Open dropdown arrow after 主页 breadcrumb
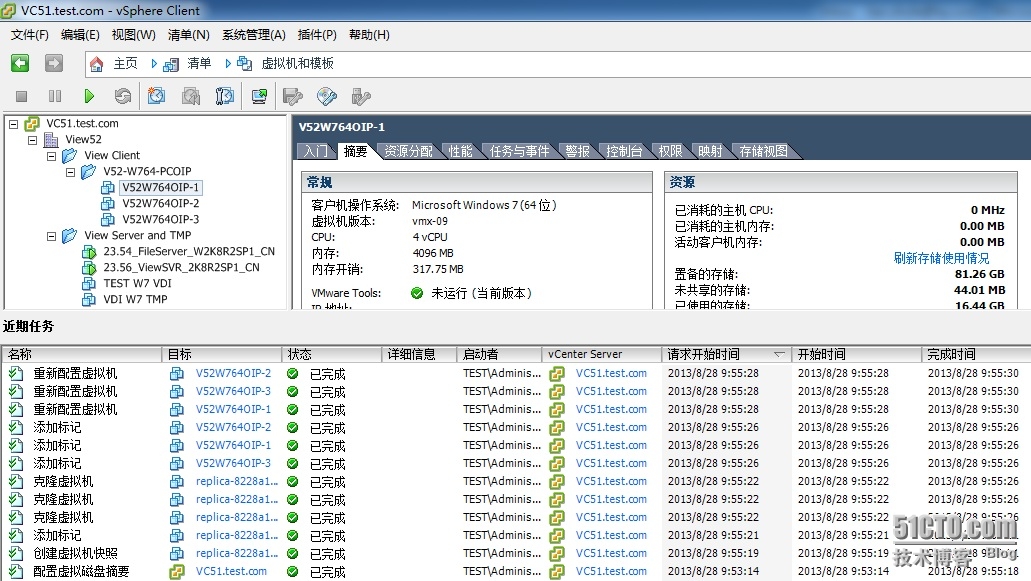Viewport: 1031px width, 581px height. click(x=154, y=64)
